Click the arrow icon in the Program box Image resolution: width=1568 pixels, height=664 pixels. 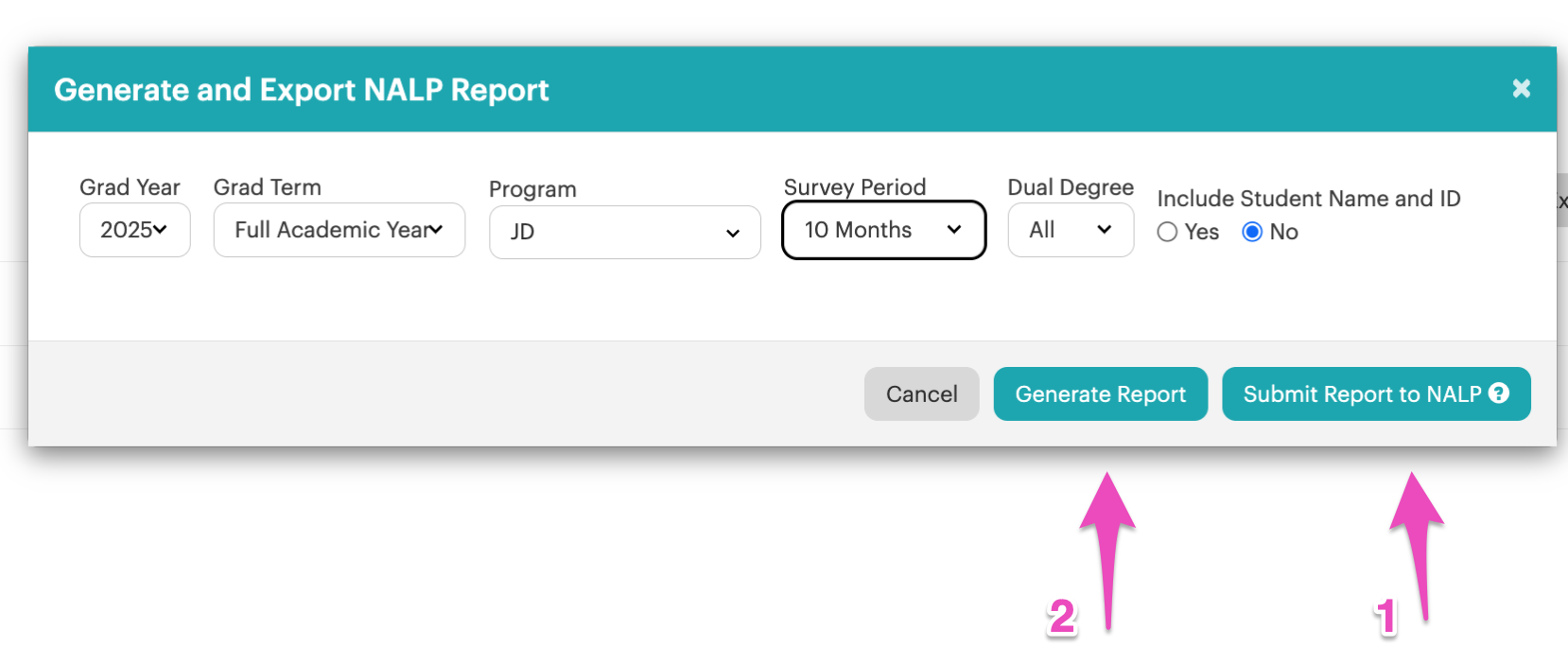pos(732,233)
